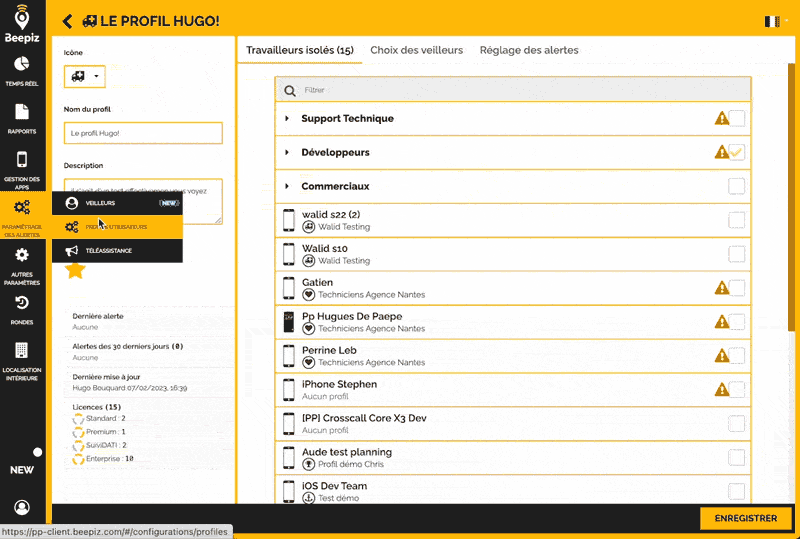Open Autres Paramètres gear icon
Screen dimensions: 800x539
click(x=22, y=256)
